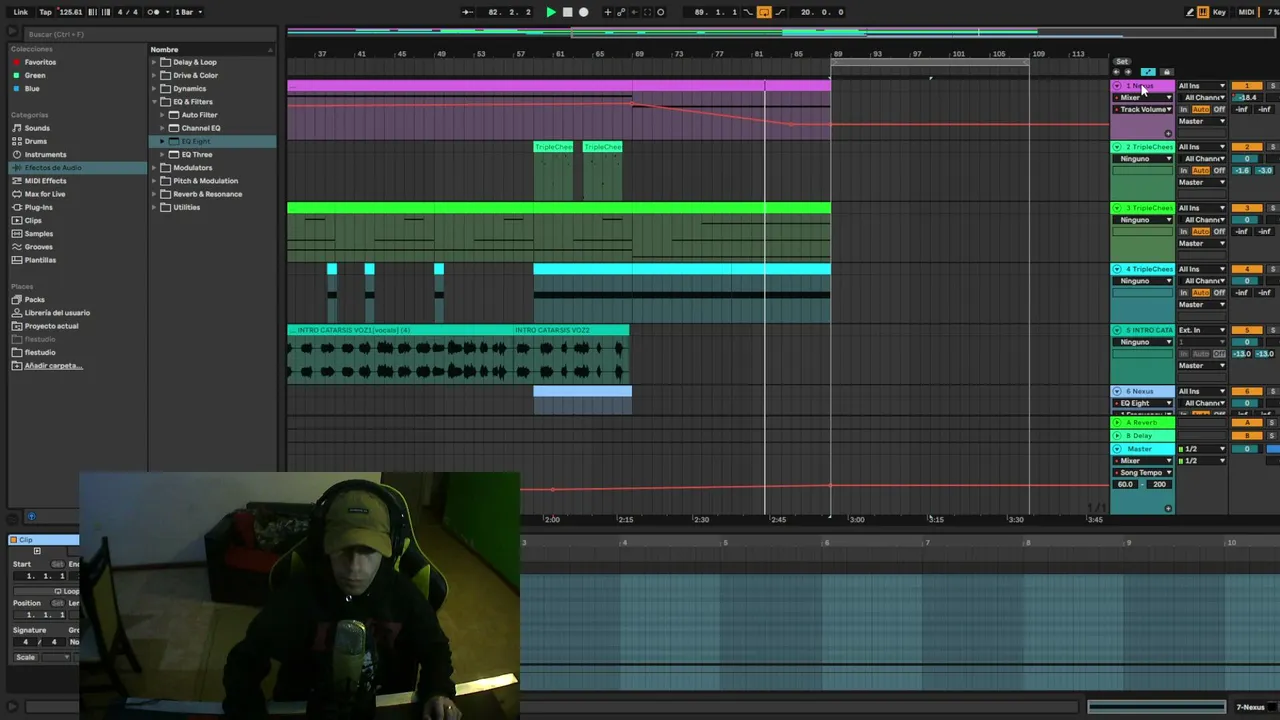Open the Key map mode

click(x=1219, y=12)
